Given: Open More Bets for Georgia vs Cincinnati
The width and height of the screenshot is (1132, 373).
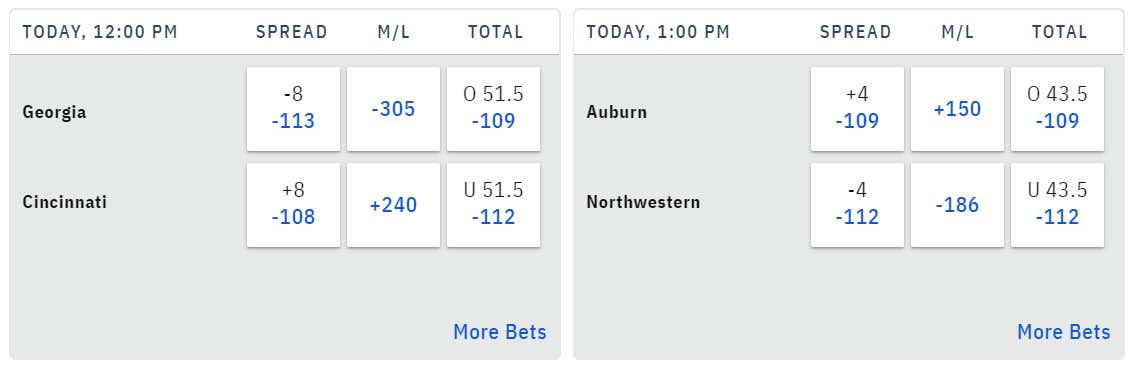Looking at the screenshot, I should 500,332.
